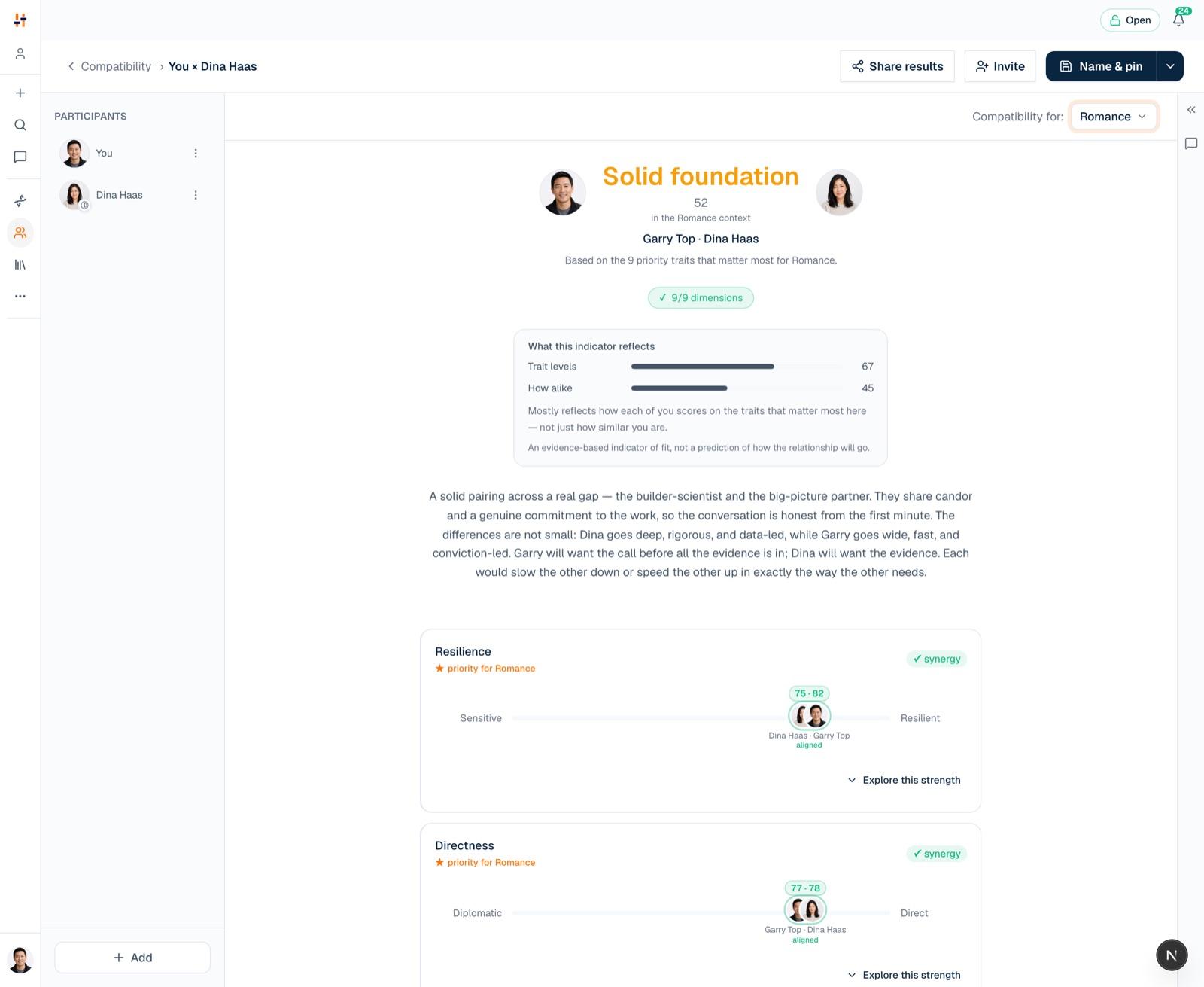The image size is (1204, 987).
Task: Click the Directness card title
Action: 464,846
